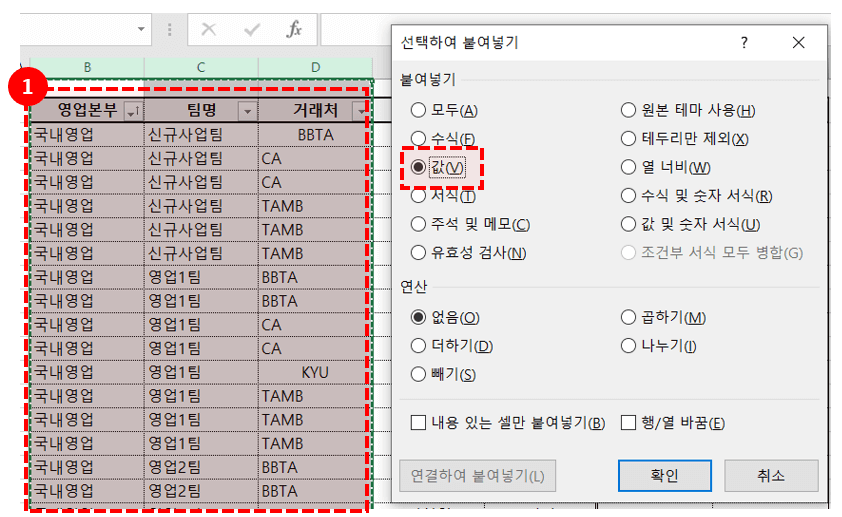This screenshot has height=517, width=842.
Task: Select column B header
Action: [x=87, y=67]
